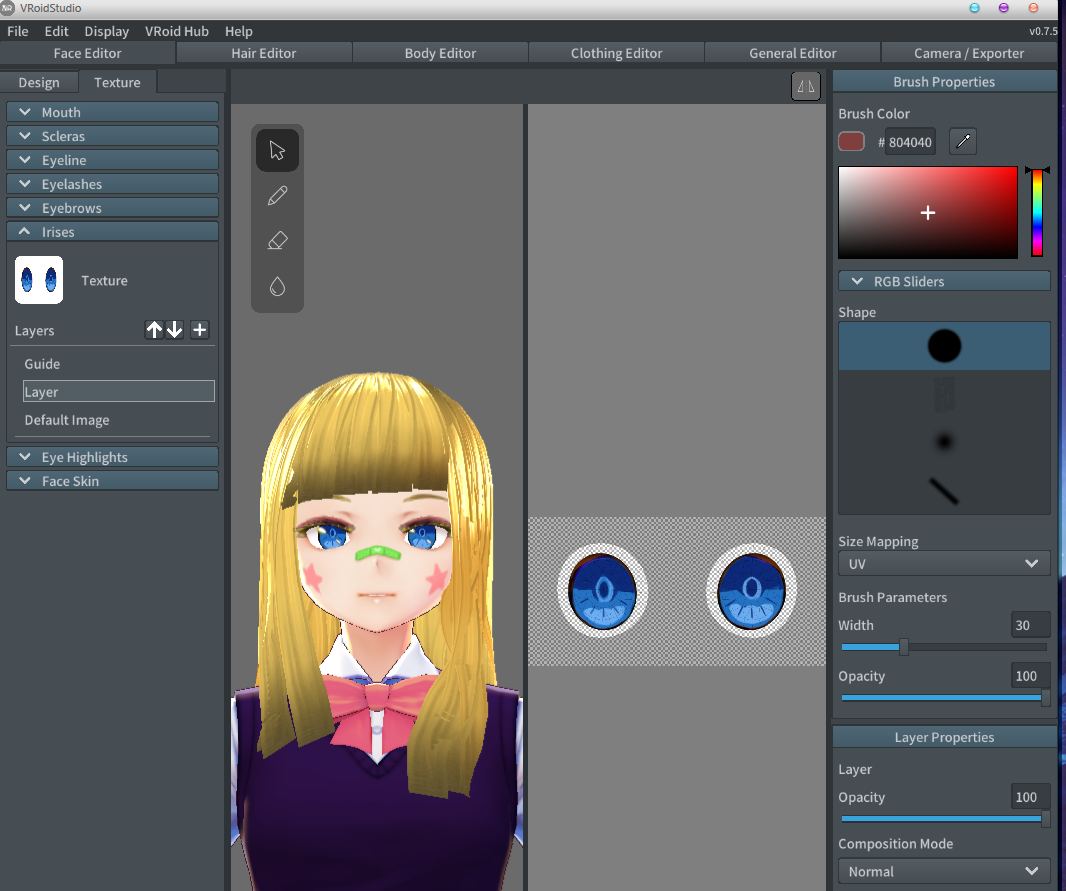
Task: Expand the Eyebrows section
Action: [x=112, y=208]
